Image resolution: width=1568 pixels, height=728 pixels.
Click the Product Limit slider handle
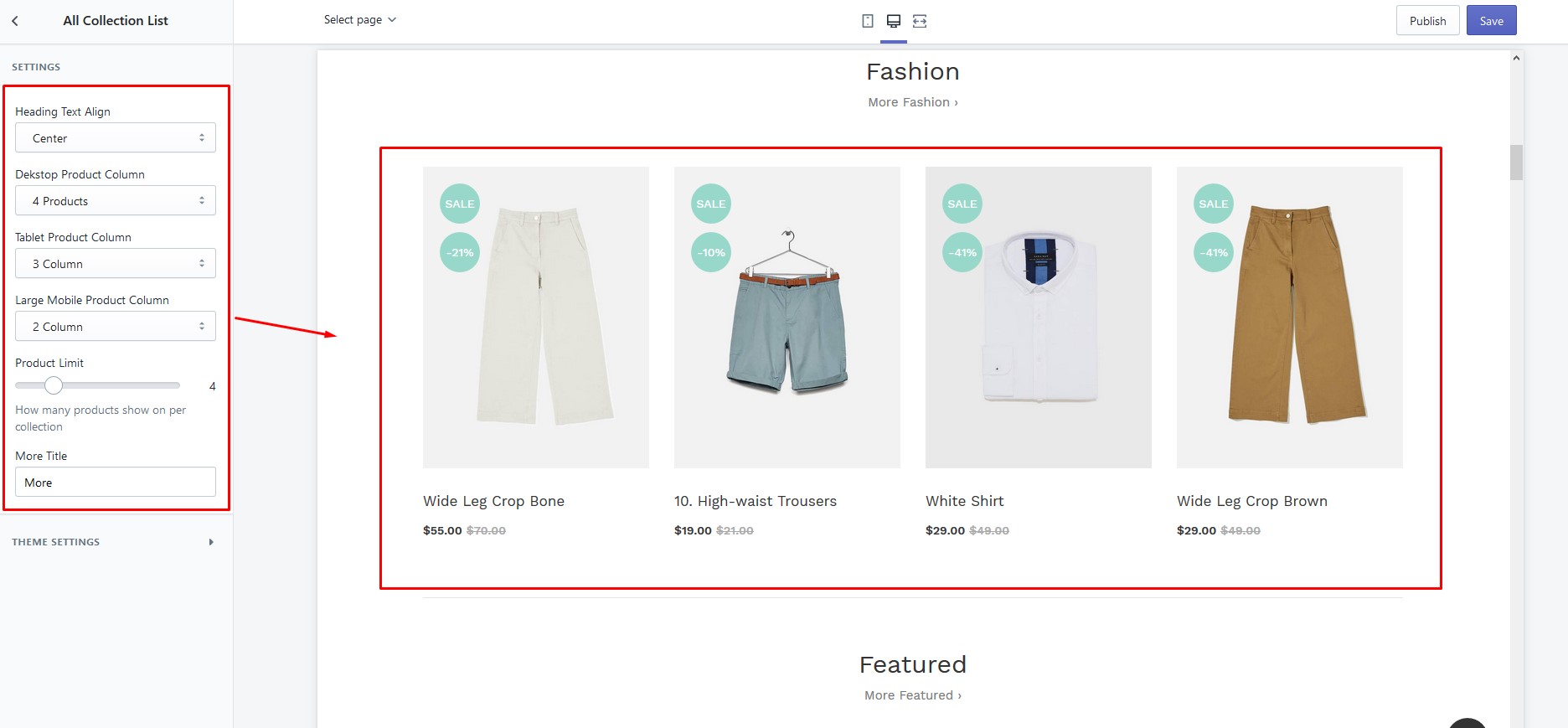click(x=54, y=385)
